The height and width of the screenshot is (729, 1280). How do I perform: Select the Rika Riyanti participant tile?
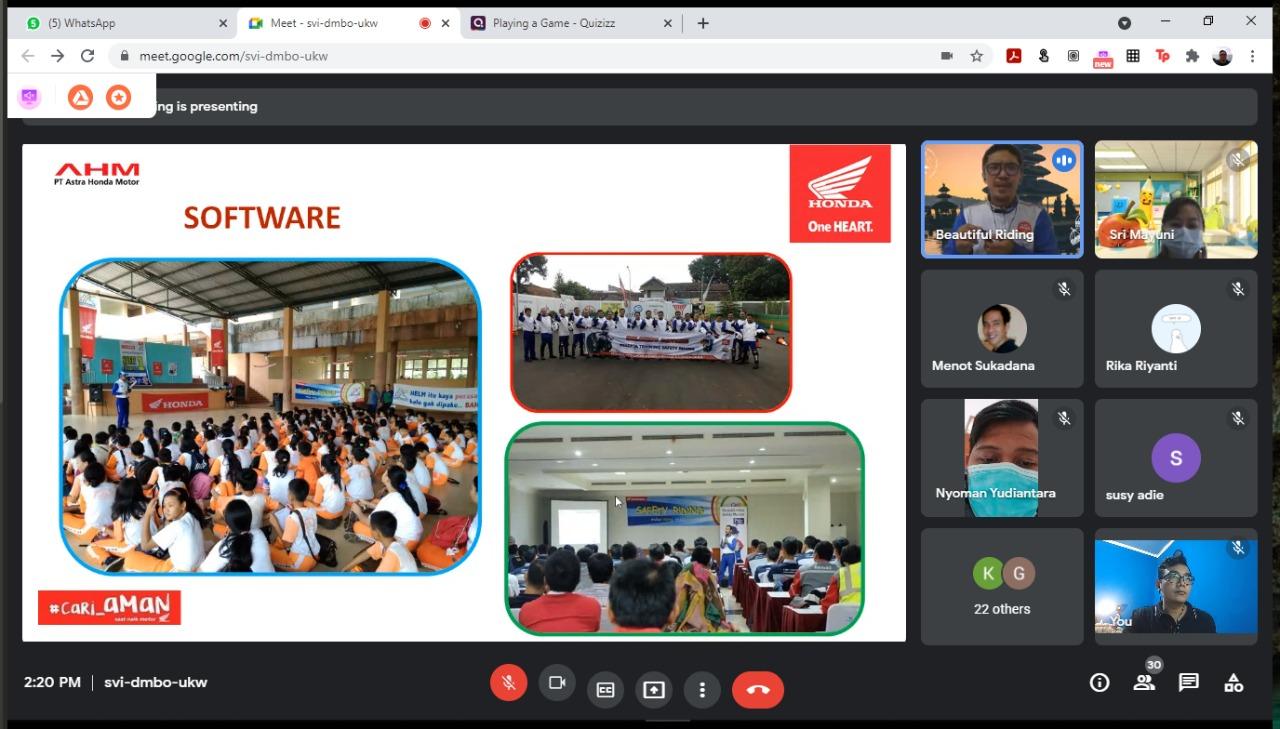point(1176,329)
